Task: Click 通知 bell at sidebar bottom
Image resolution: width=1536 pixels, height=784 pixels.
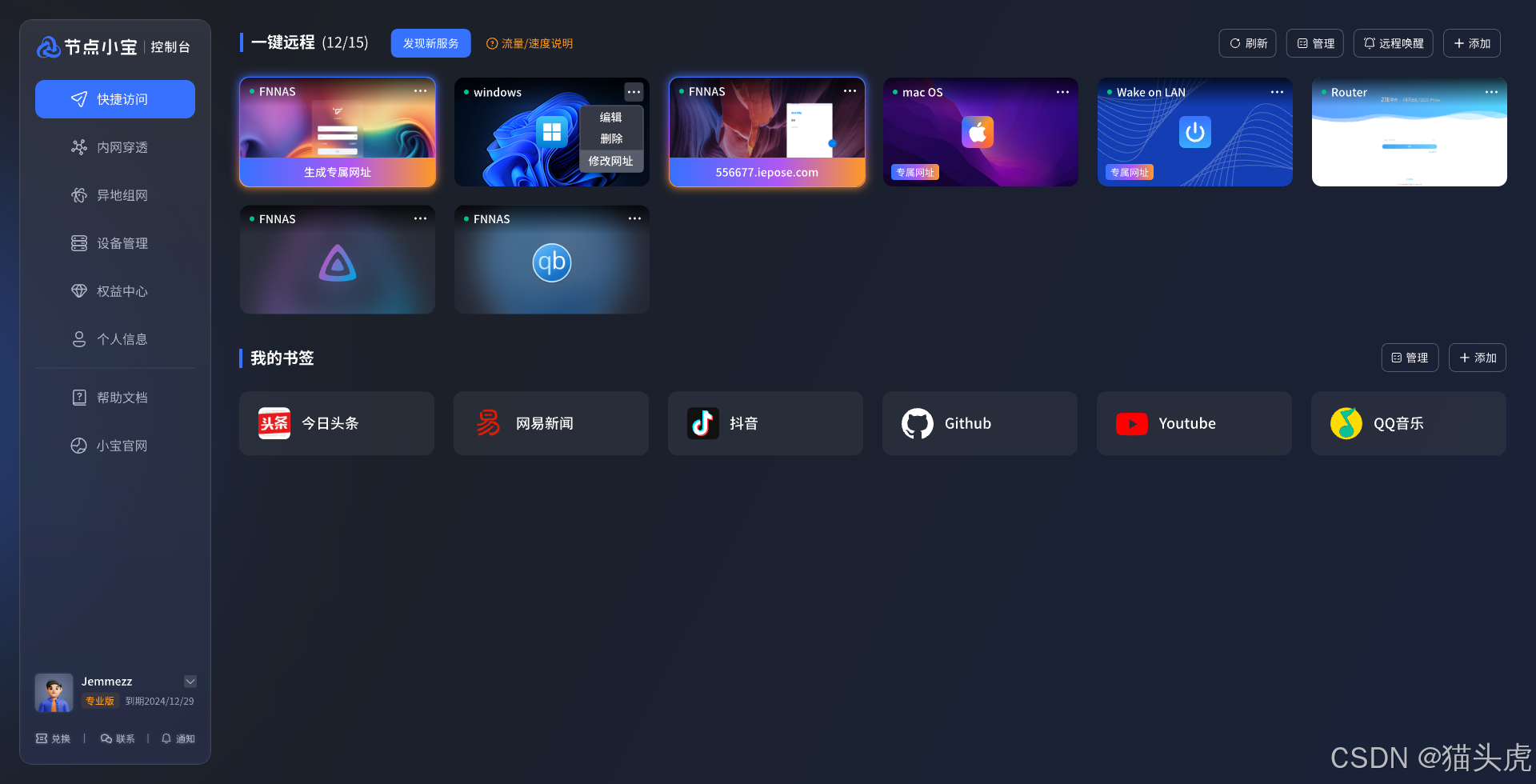Action: (x=178, y=738)
